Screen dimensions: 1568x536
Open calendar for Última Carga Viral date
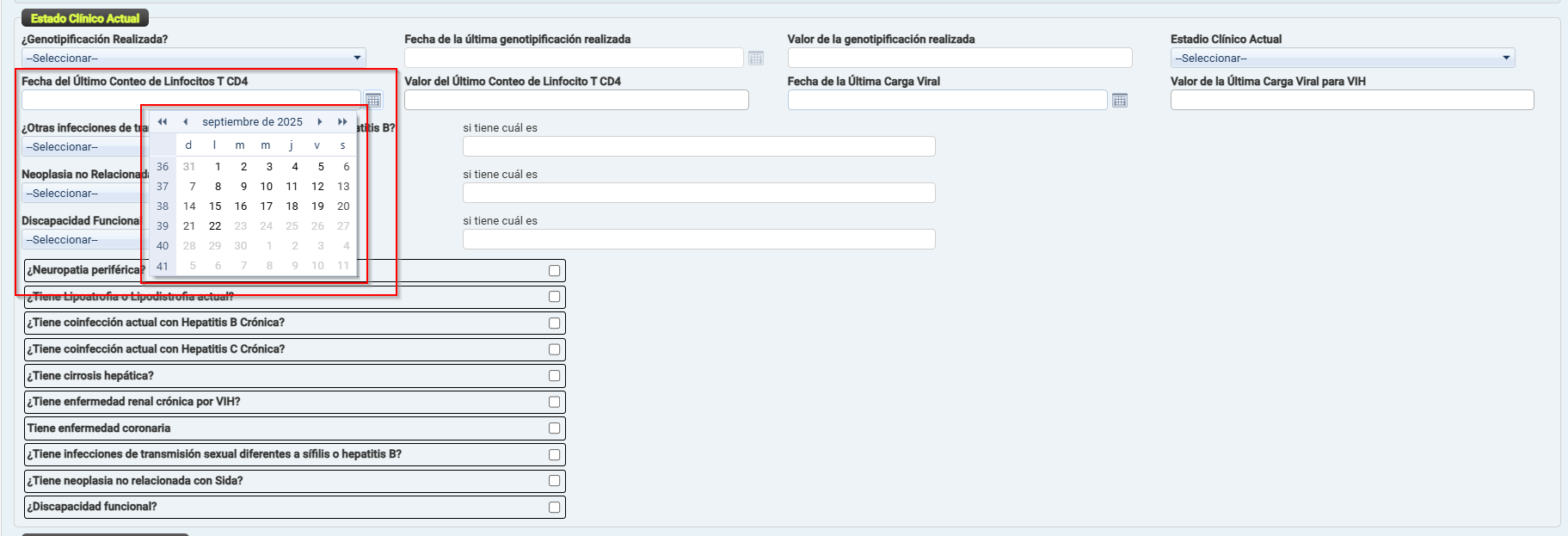tap(1119, 100)
